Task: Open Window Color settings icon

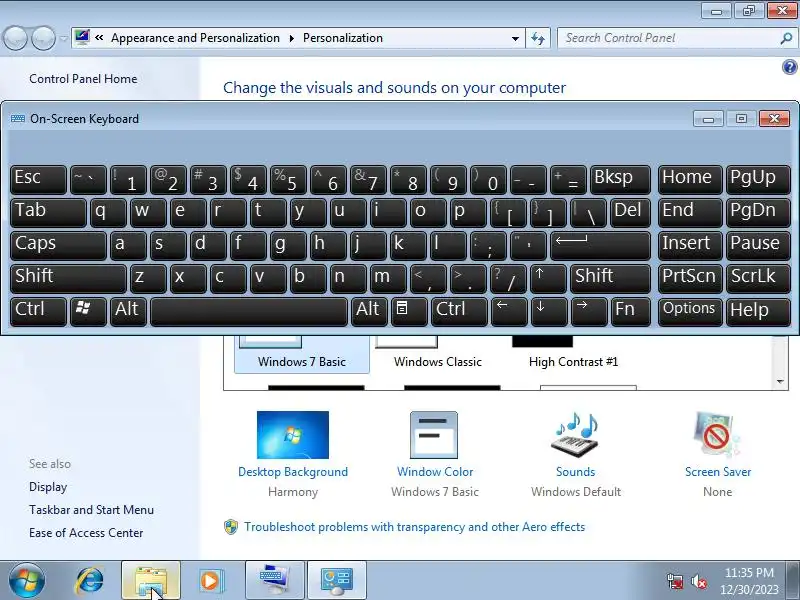Action: (434, 435)
